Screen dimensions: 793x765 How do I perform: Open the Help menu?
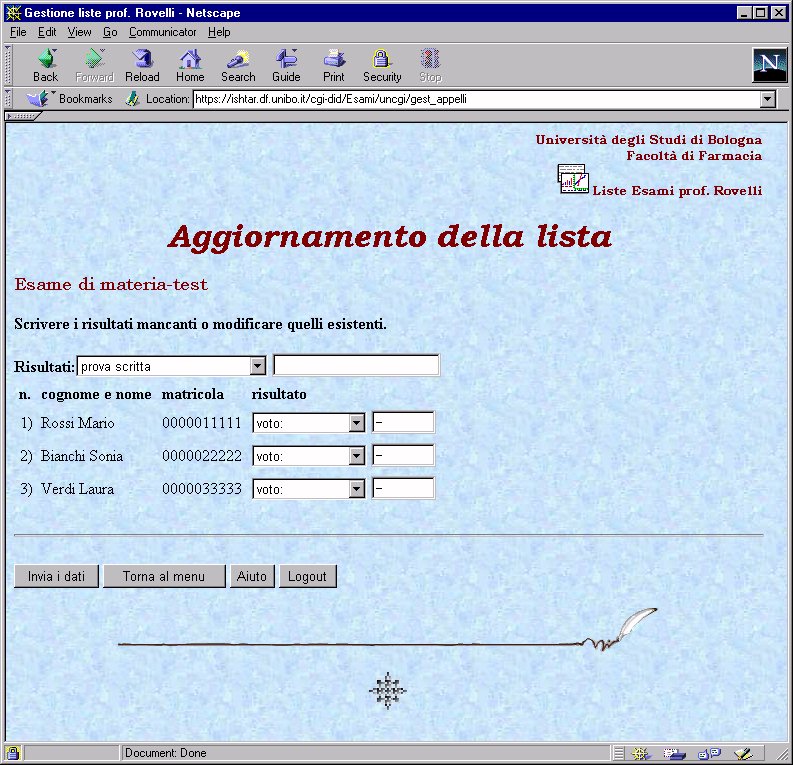tap(219, 32)
